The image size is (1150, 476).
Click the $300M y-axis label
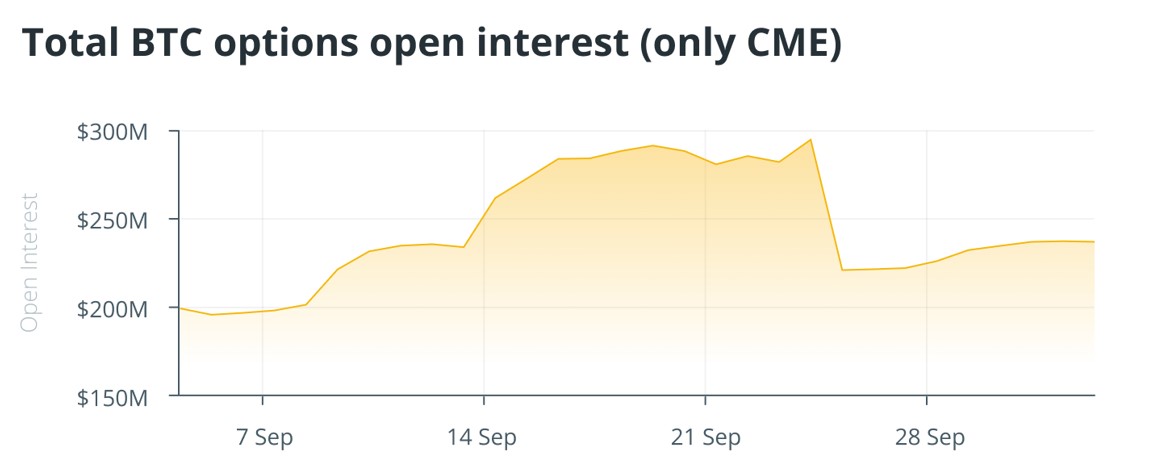[x=112, y=133]
